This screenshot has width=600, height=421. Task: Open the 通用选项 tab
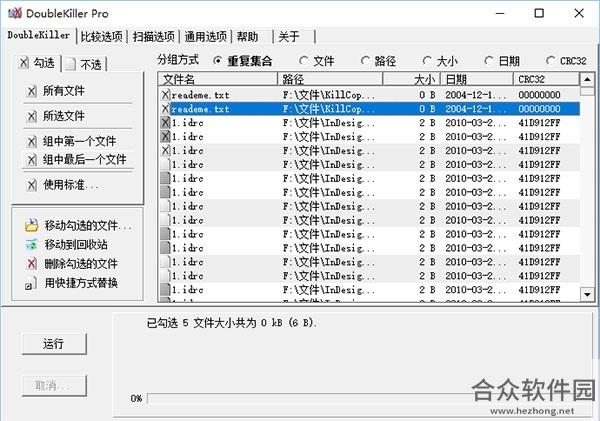pyautogui.click(x=205, y=37)
